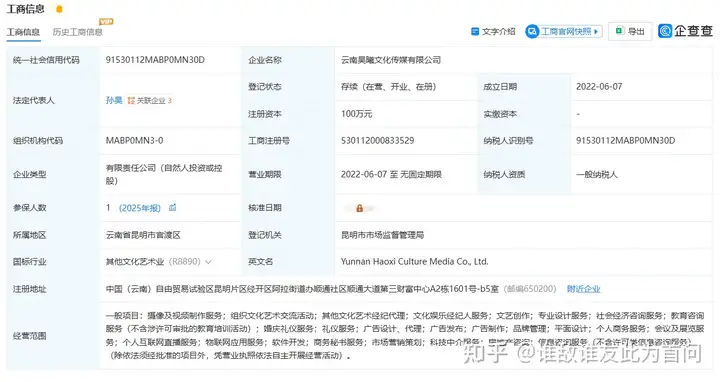
Task: Click the 一般纳税人 value
Action: point(597,174)
